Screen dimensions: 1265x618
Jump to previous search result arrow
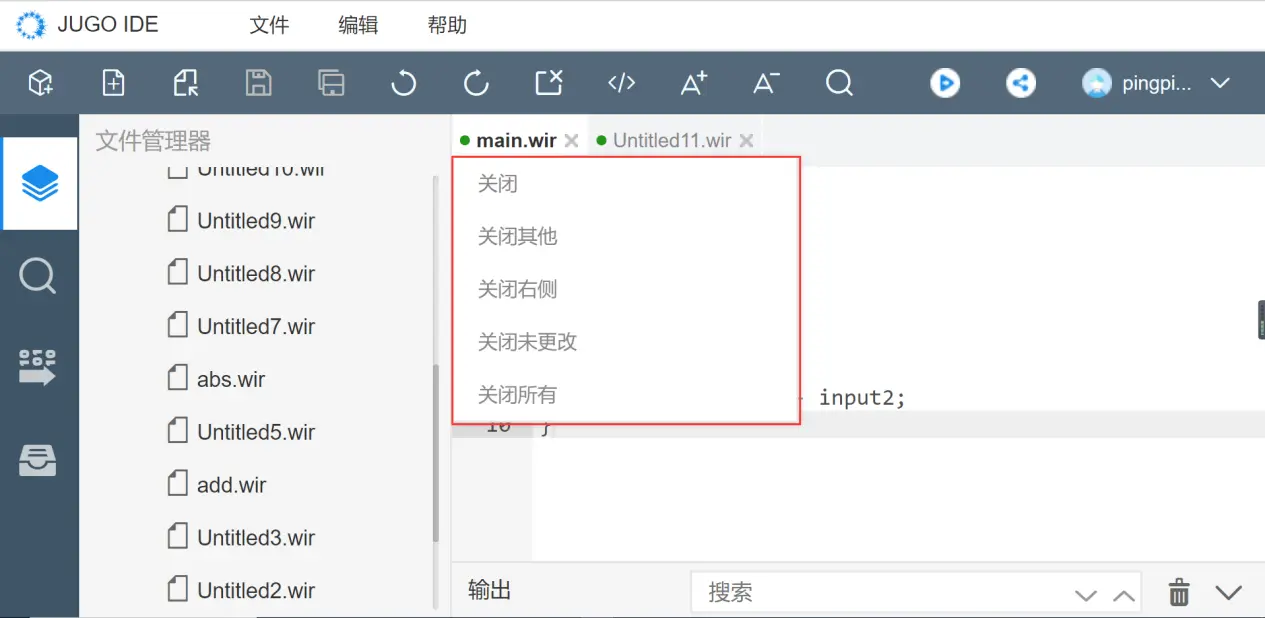tap(1124, 595)
